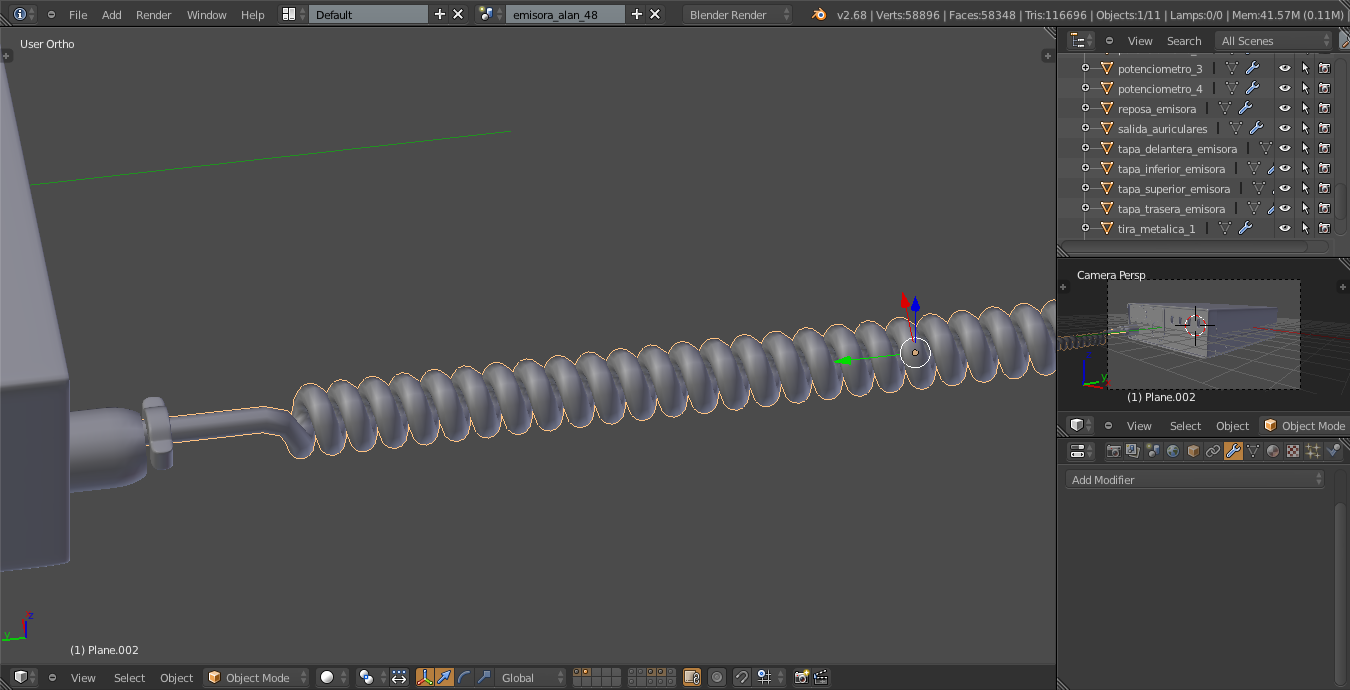Click the OpenGL render animation clapper icon
Image resolution: width=1350 pixels, height=690 pixels.
(821, 677)
